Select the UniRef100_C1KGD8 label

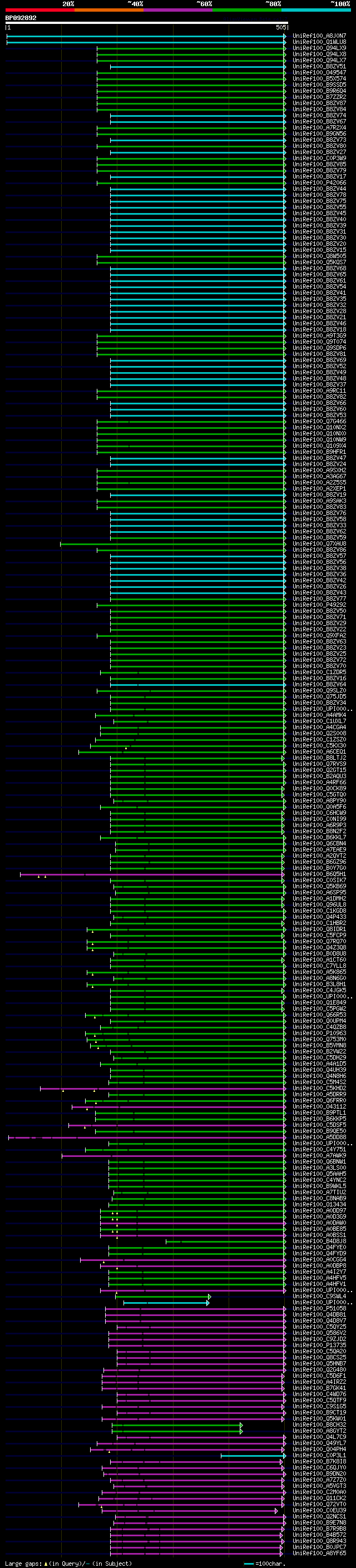pos(319,911)
